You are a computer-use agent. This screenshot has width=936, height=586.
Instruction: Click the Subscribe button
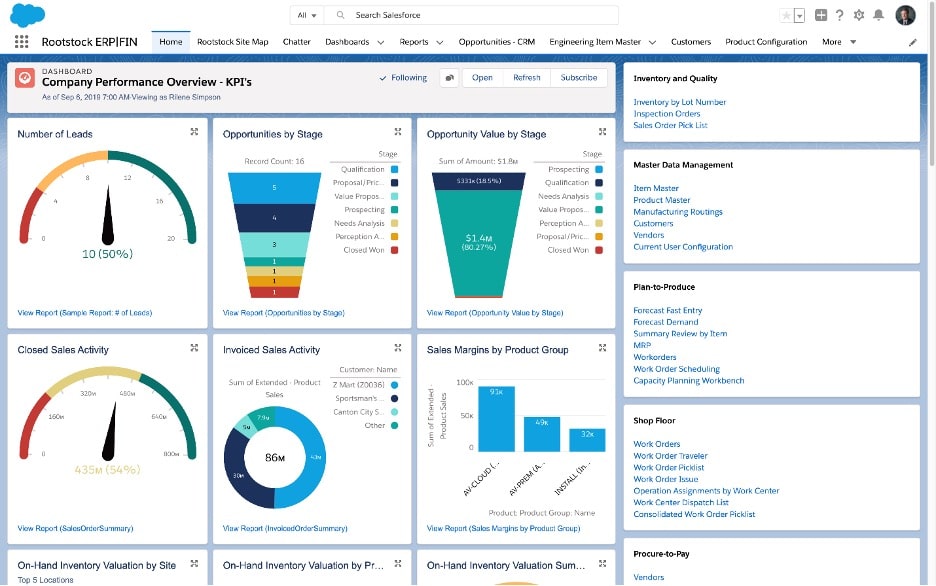pyautogui.click(x=578, y=78)
